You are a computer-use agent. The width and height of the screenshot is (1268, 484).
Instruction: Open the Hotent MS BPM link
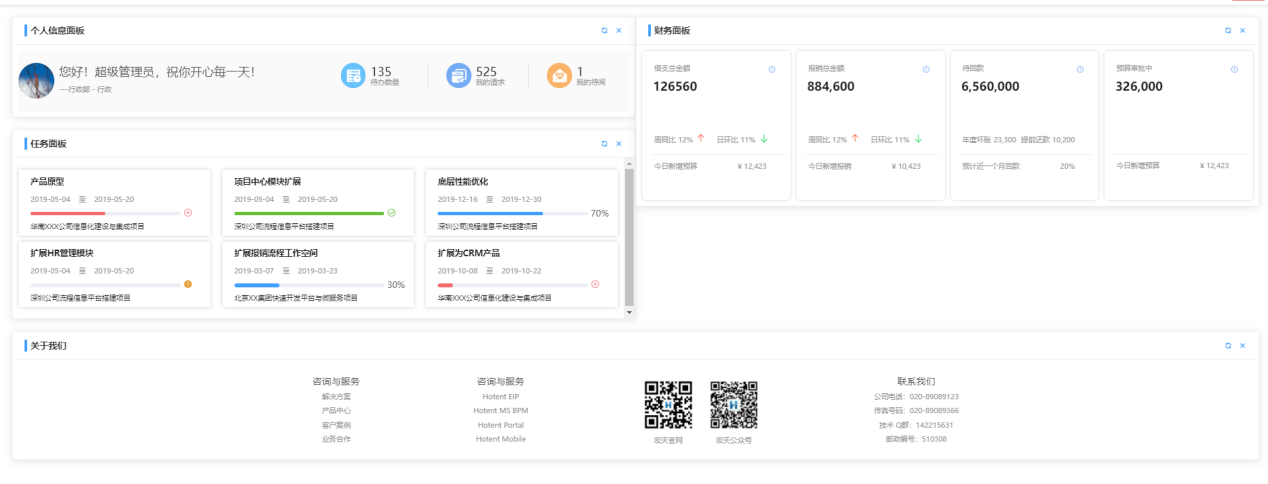[500, 411]
